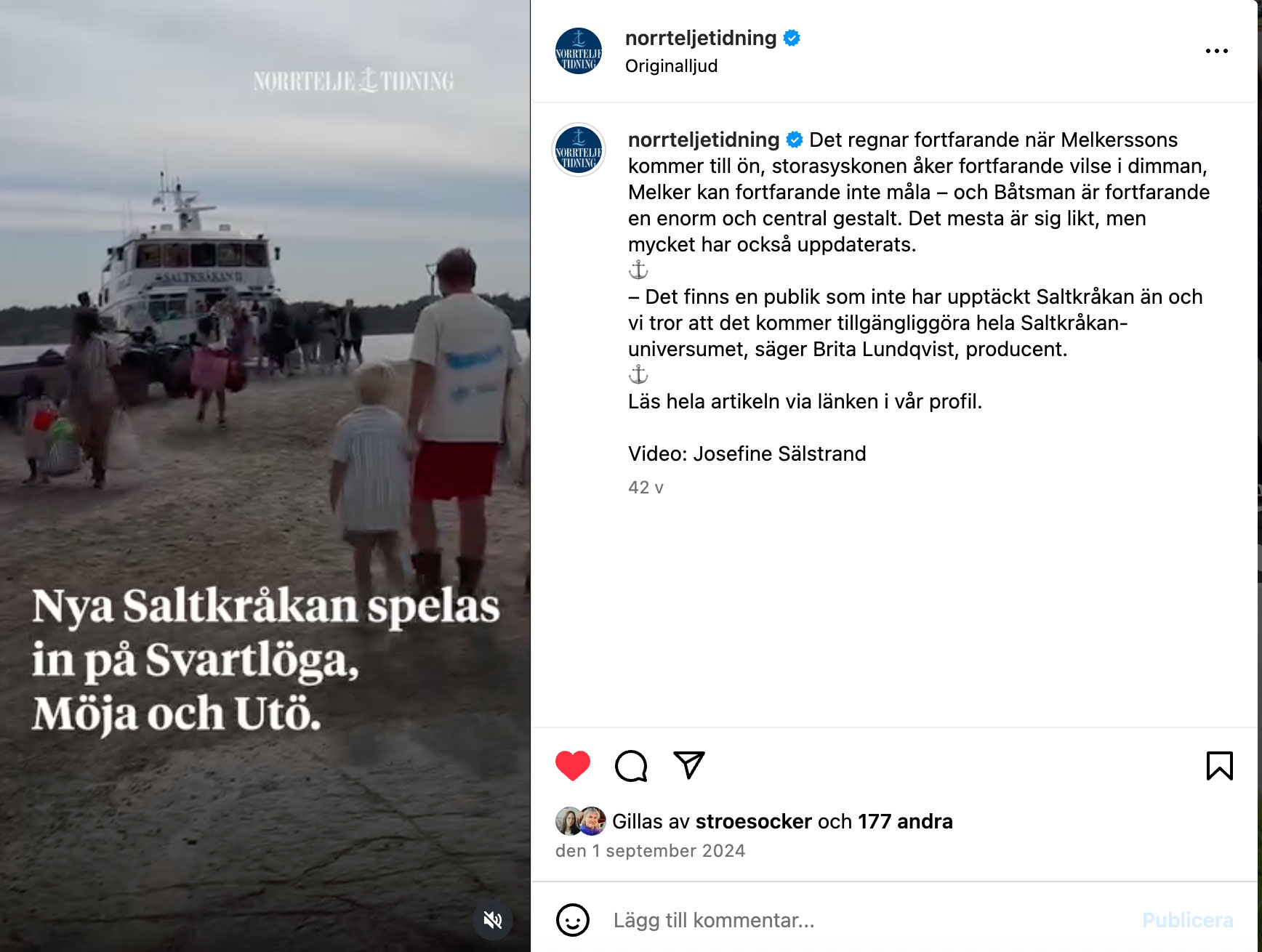Viewport: 1262px width, 952px height.
Task: Share the post via paper plane icon
Action: click(689, 765)
